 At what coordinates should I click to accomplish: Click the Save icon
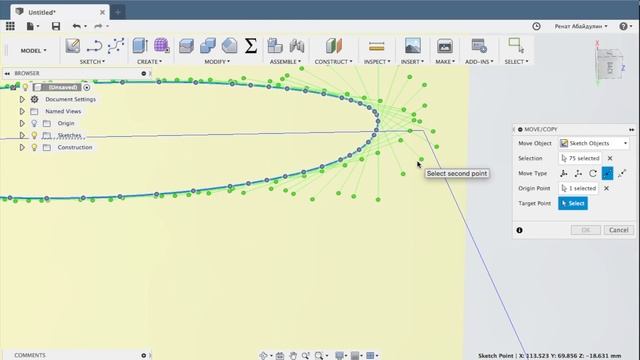click(56, 27)
